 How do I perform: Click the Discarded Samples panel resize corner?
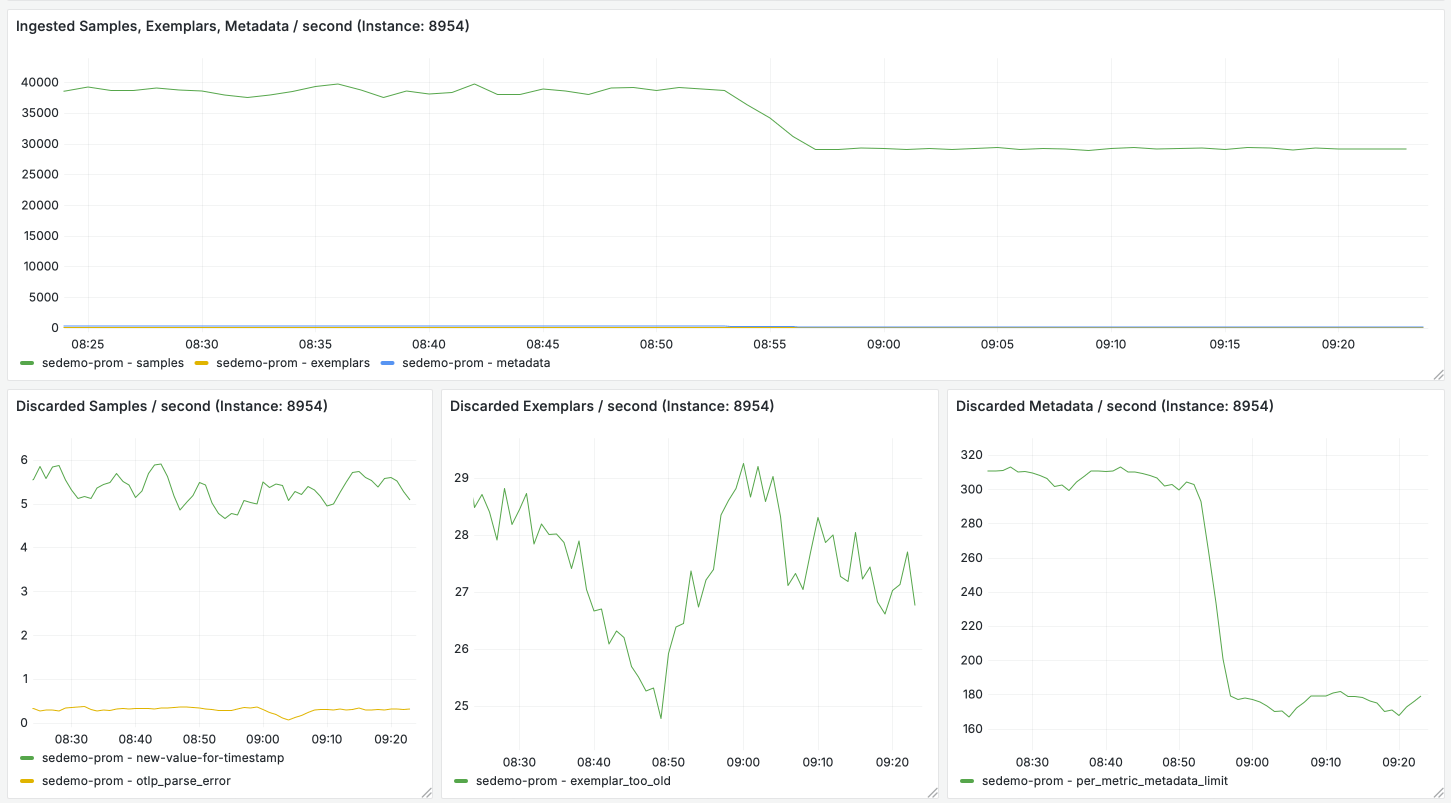point(426,792)
